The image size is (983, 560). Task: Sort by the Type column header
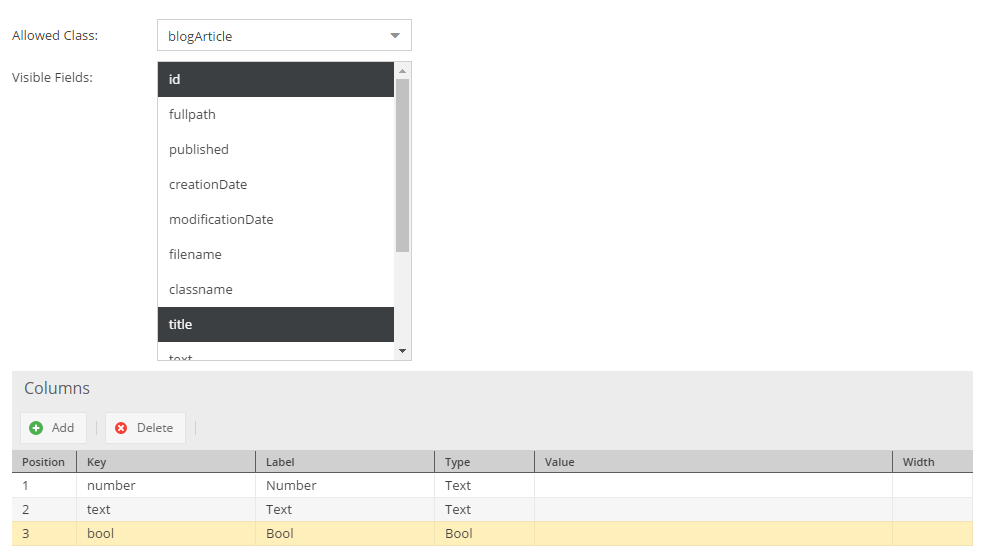(484, 462)
